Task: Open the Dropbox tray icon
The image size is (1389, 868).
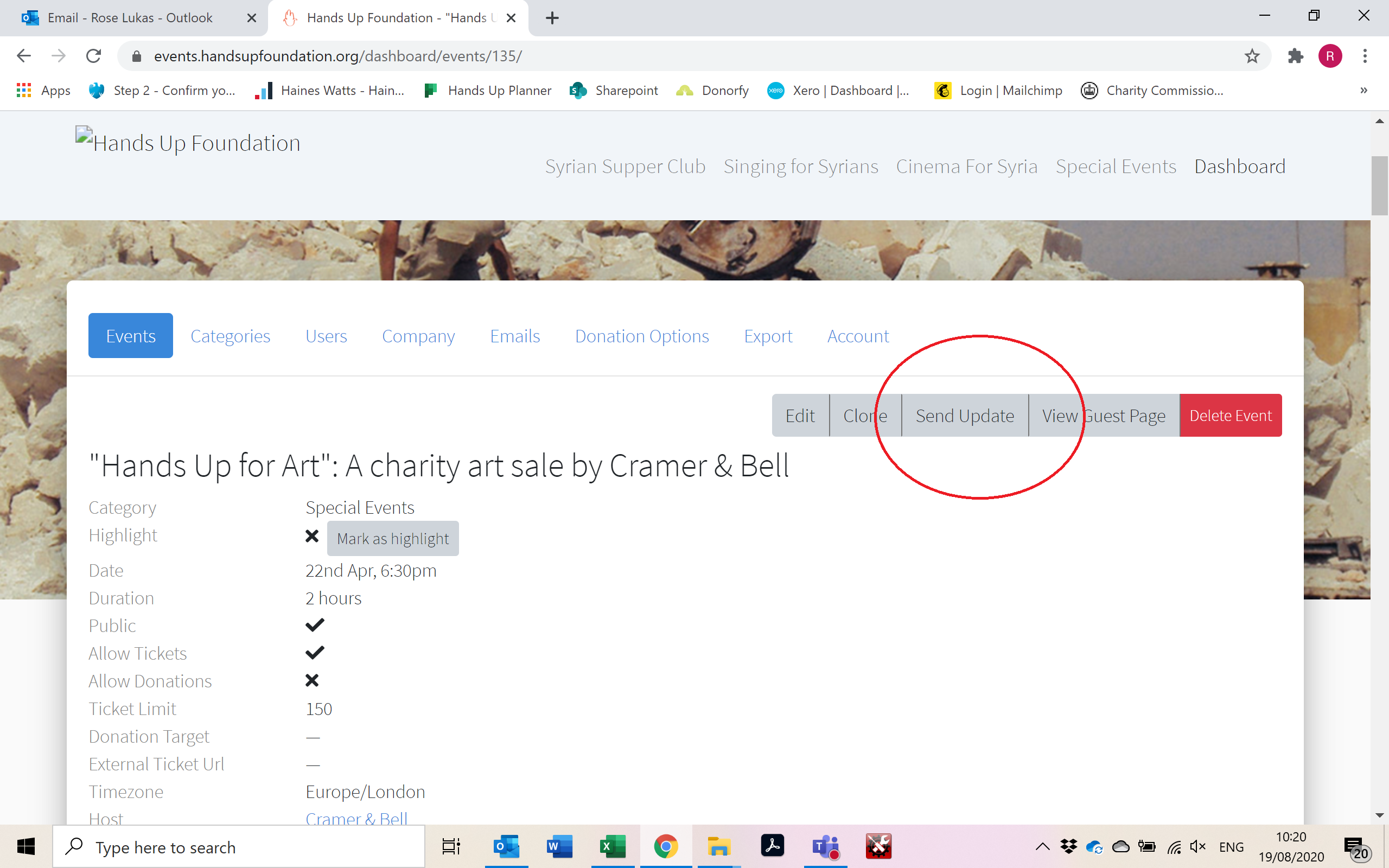Action: 1068,846
